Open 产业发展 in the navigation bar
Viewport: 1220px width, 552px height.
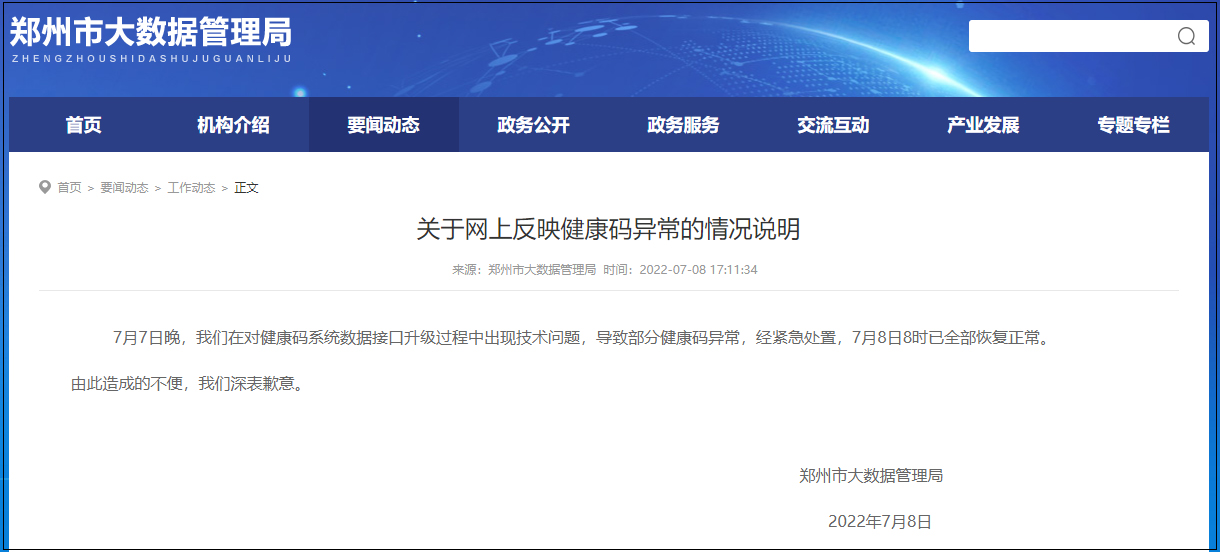[984, 125]
